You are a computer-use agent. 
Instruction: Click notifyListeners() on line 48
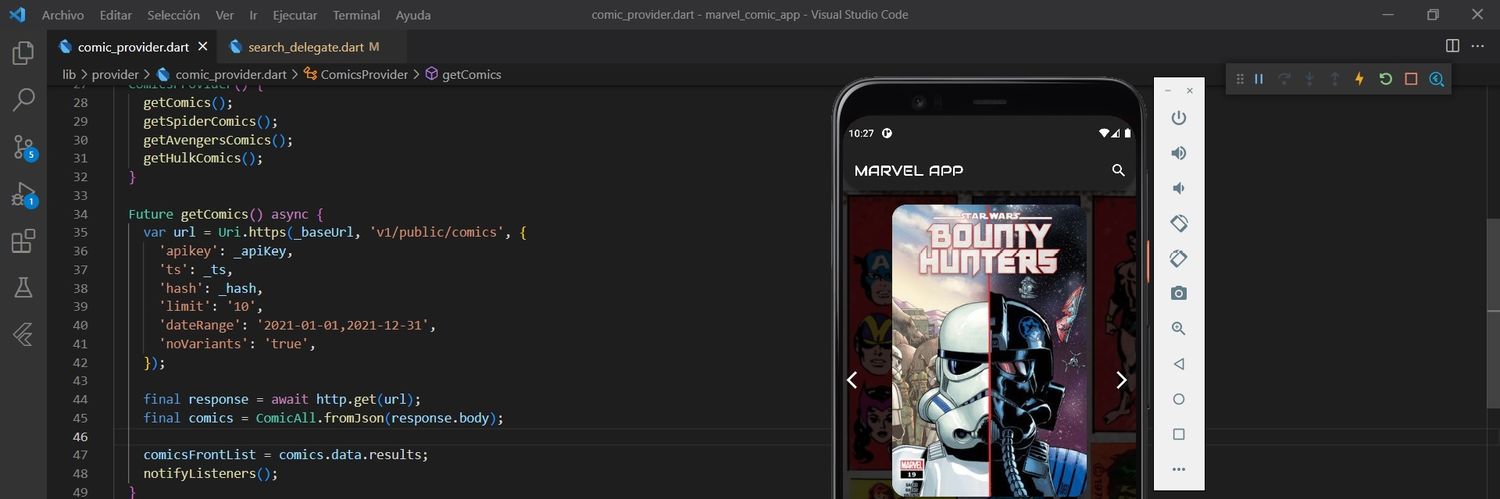[x=210, y=473]
